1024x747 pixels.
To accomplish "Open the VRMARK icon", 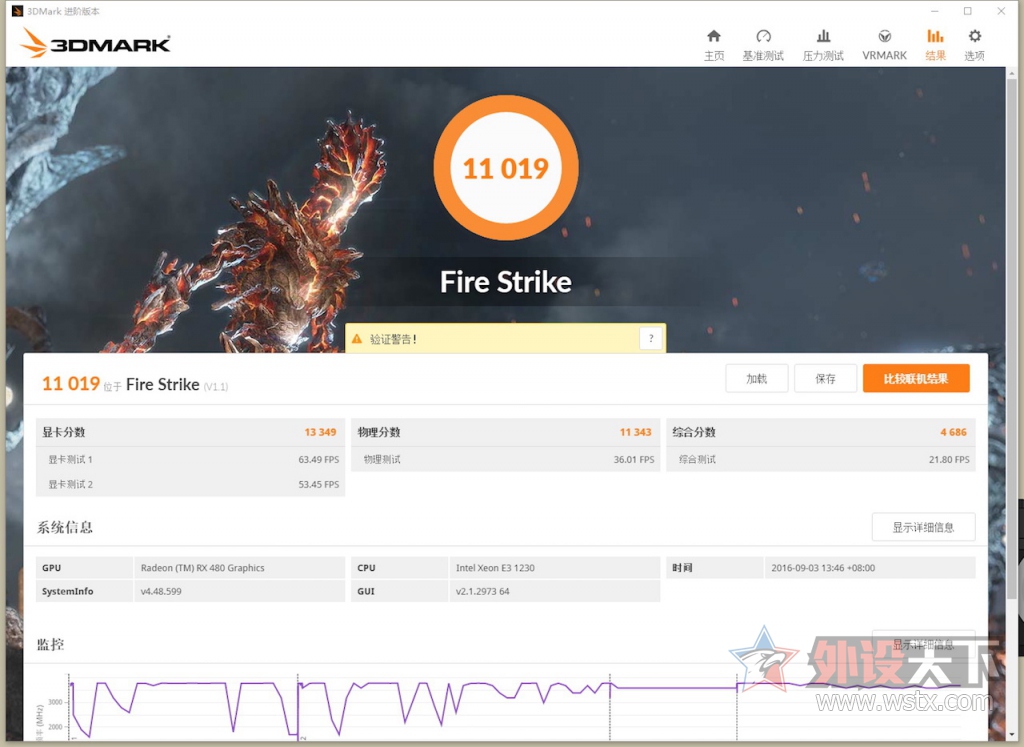I will coord(884,36).
